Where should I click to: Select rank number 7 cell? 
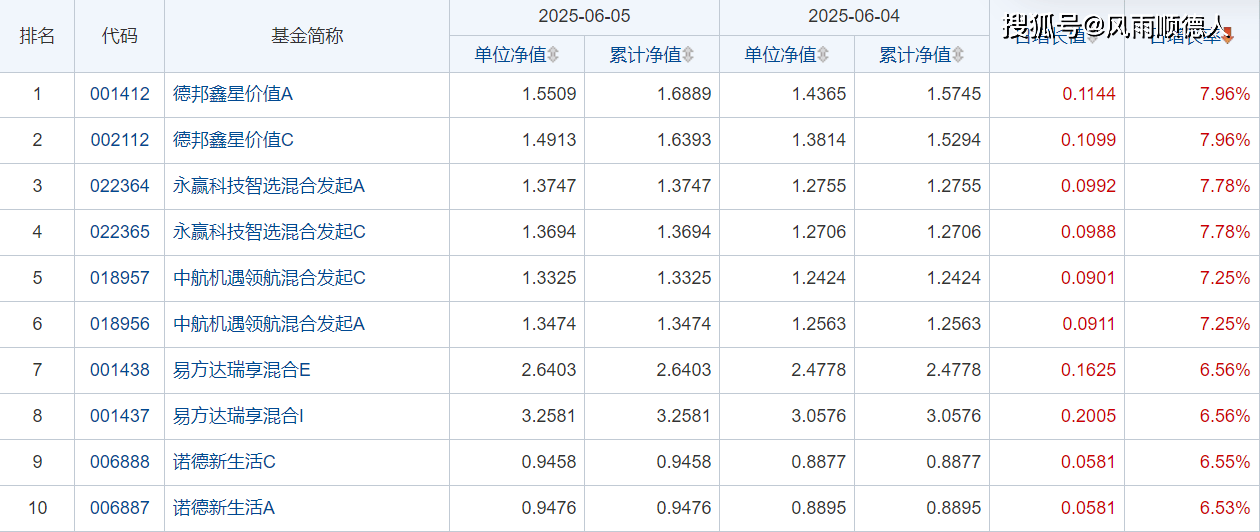(x=37, y=370)
